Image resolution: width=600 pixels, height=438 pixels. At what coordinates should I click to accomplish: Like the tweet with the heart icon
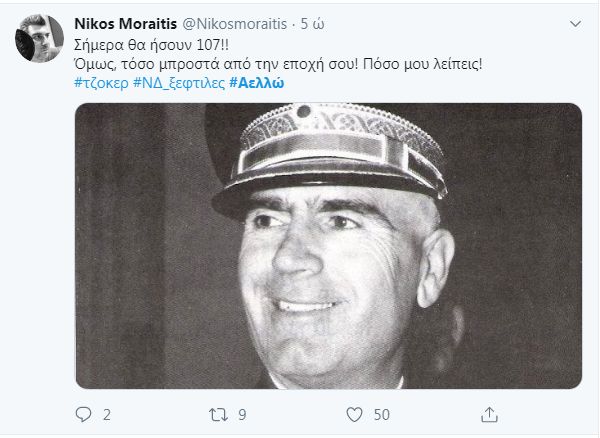[x=354, y=415]
